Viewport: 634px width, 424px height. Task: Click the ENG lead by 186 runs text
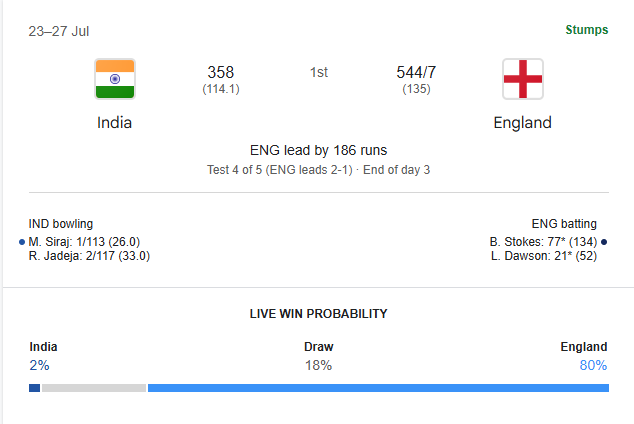tap(319, 150)
